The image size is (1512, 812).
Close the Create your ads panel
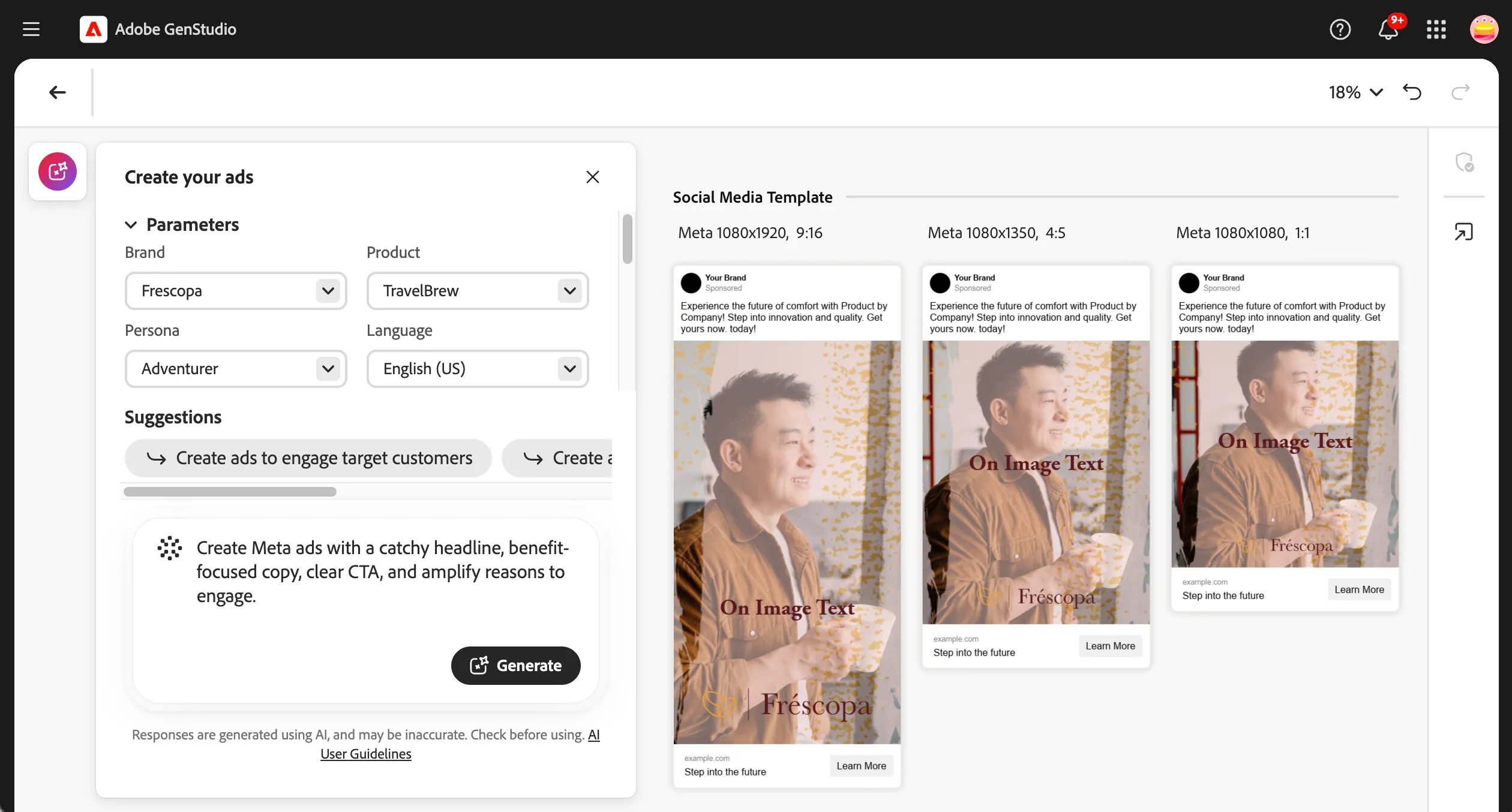(x=593, y=177)
